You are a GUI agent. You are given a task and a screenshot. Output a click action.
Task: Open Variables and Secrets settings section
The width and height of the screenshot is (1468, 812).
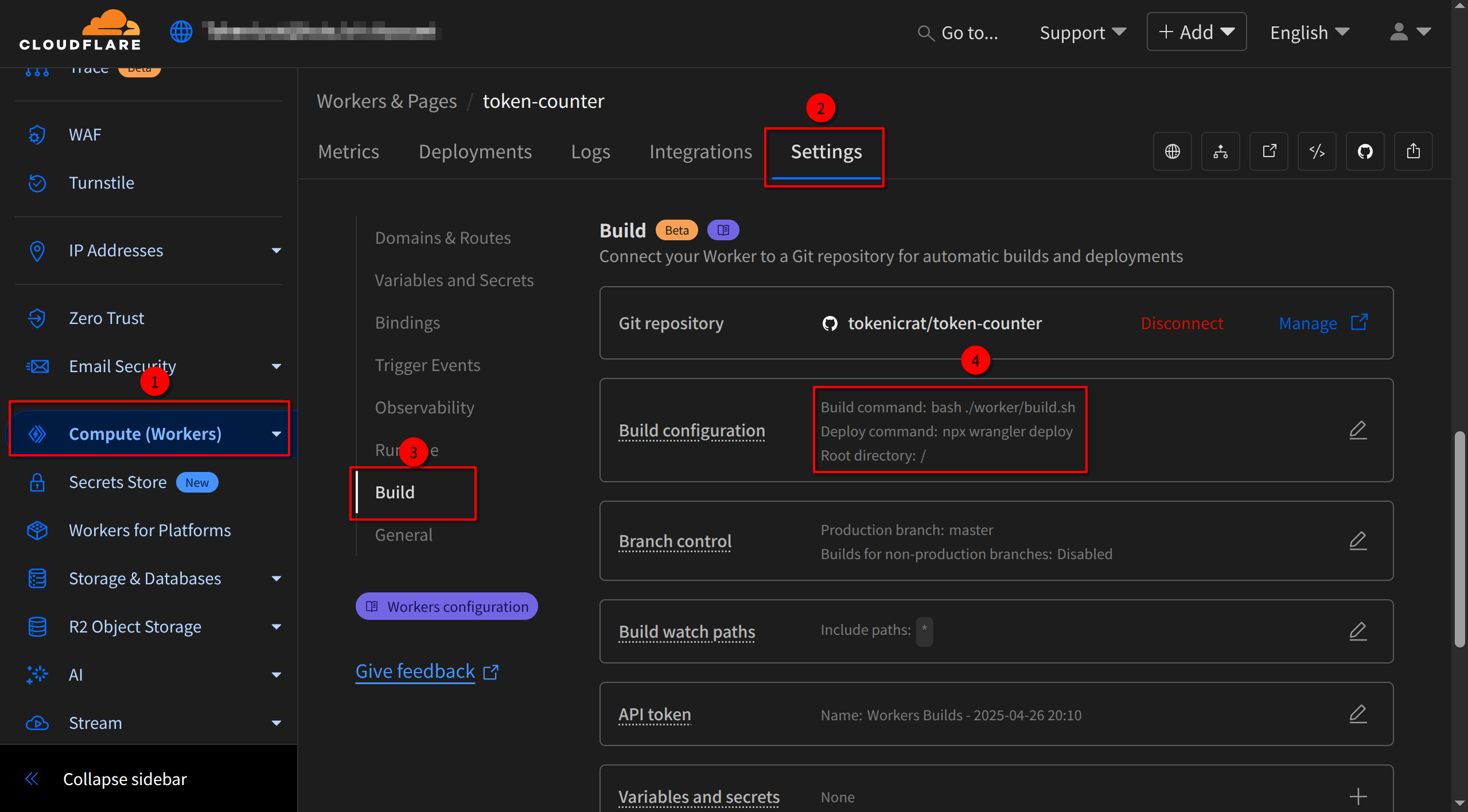point(454,280)
